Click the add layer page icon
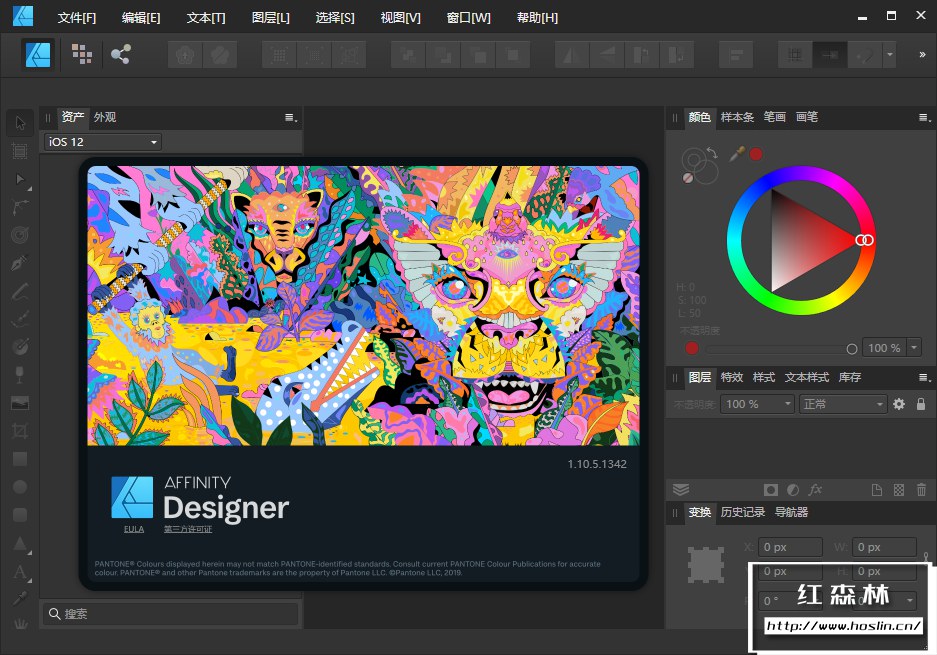 pyautogui.click(x=877, y=490)
